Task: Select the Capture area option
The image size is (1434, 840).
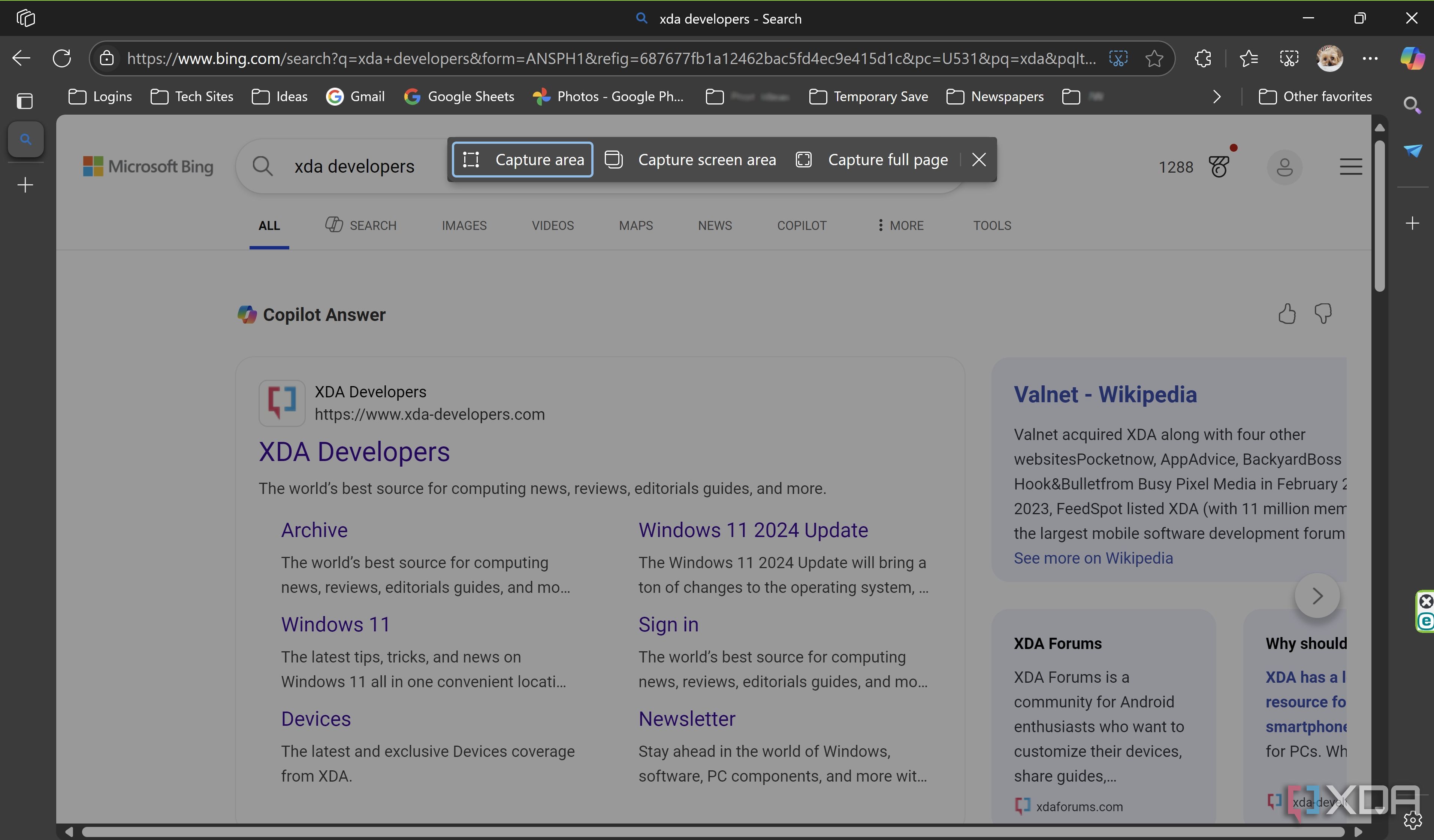Action: point(522,159)
